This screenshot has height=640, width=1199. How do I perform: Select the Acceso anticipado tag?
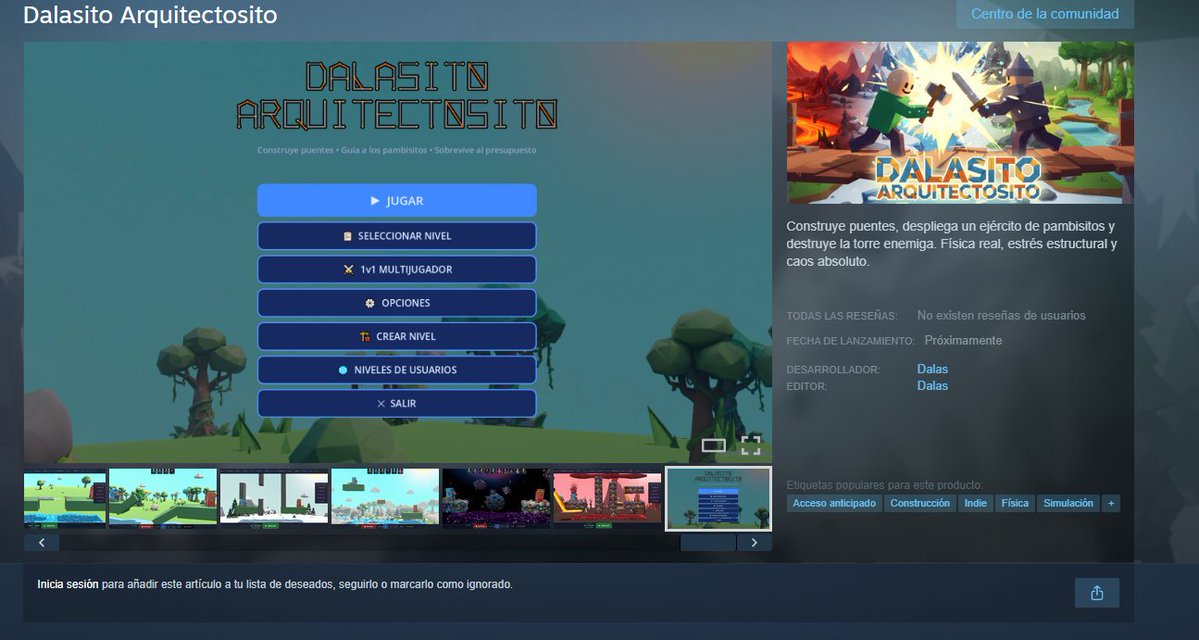tap(834, 503)
